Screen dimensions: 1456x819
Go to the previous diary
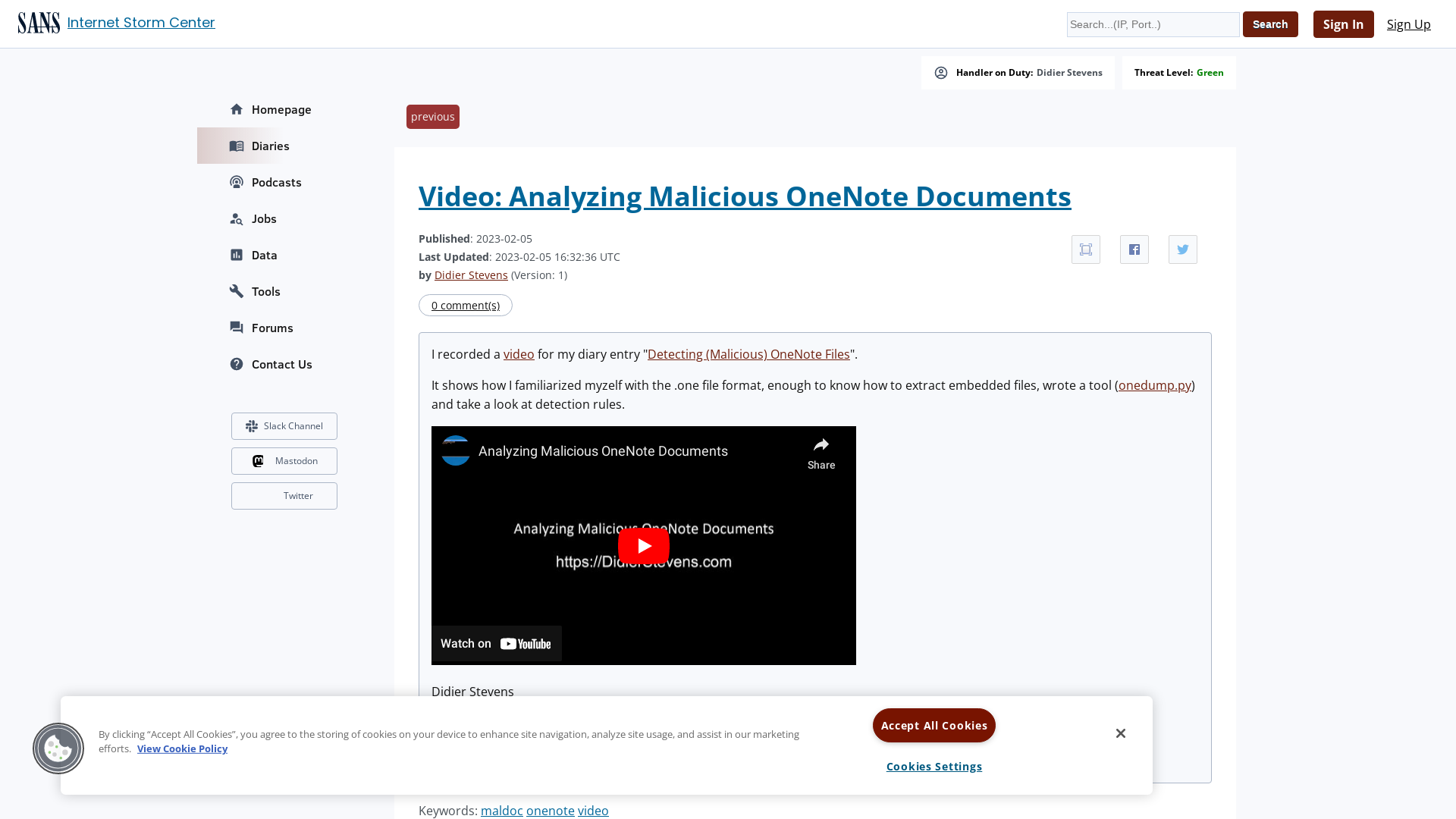coord(433,117)
